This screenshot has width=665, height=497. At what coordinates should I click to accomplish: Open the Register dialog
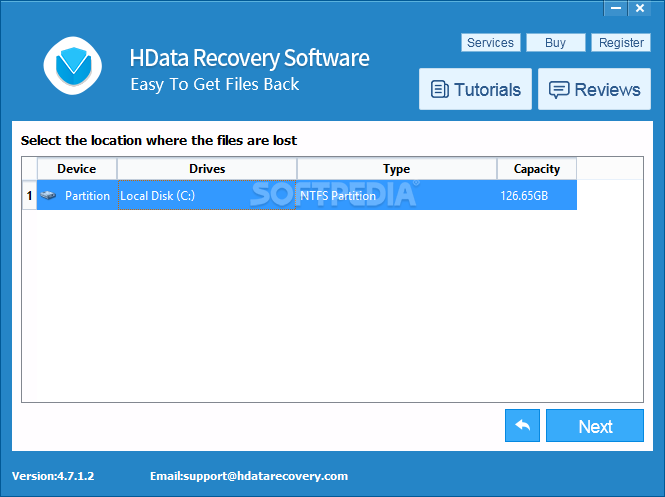pos(621,42)
